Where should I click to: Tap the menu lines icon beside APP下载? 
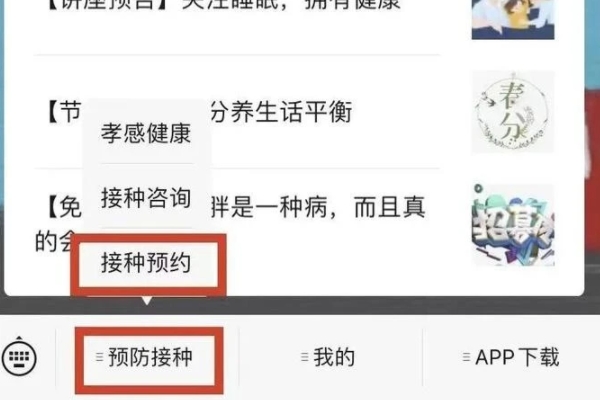coord(466,357)
